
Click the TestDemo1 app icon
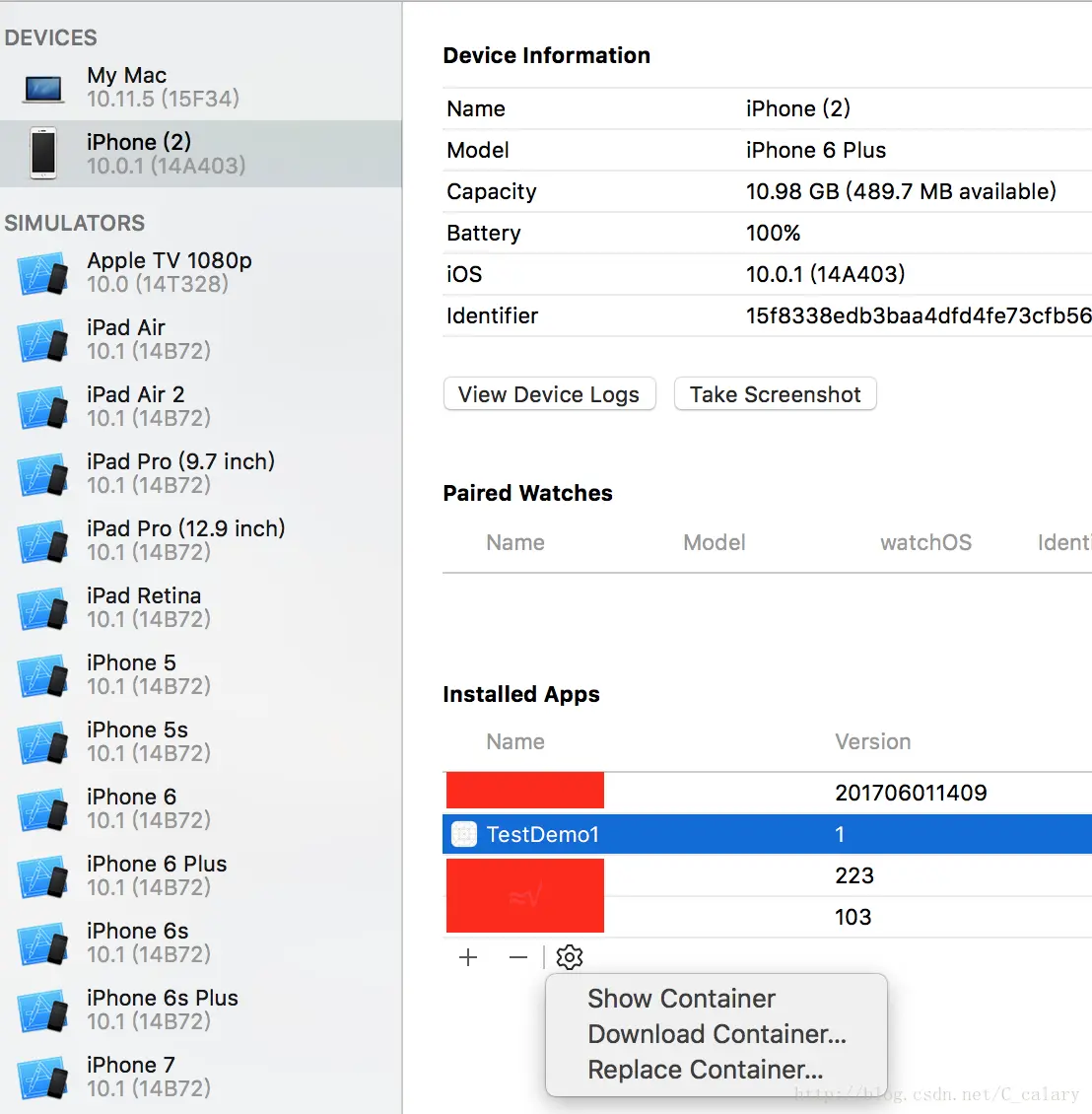[464, 834]
